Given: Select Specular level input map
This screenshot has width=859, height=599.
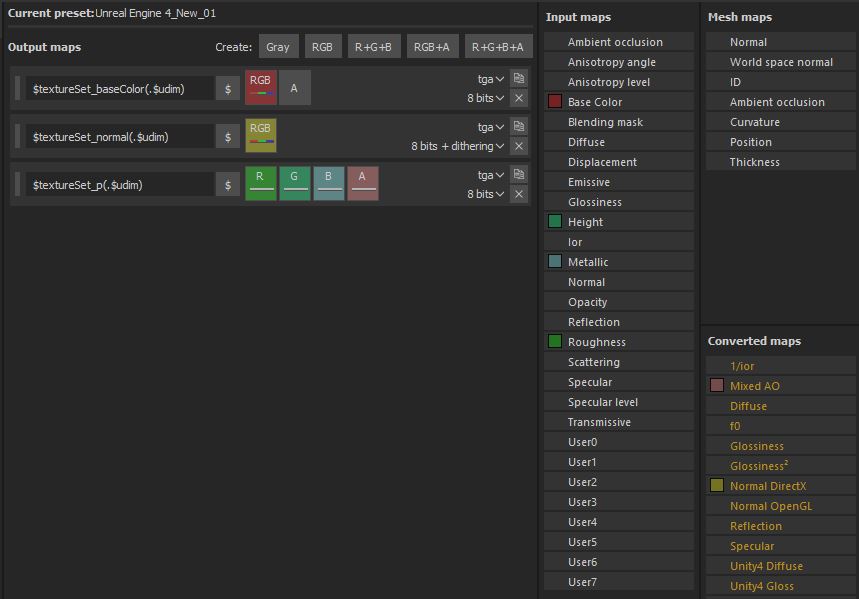Looking at the screenshot, I should pyautogui.click(x=619, y=402).
